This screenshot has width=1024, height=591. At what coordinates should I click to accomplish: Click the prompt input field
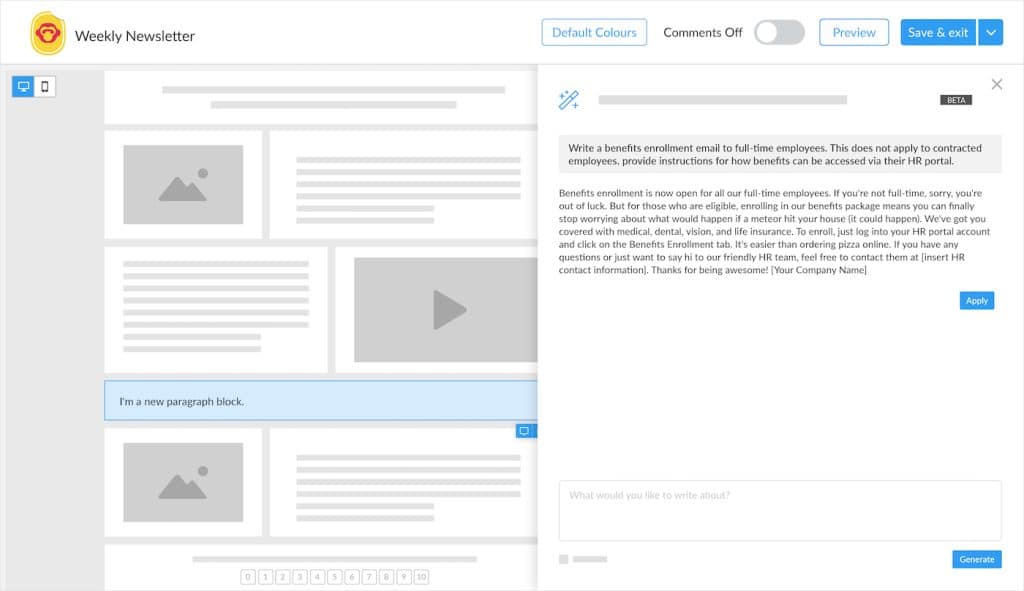tap(780, 510)
